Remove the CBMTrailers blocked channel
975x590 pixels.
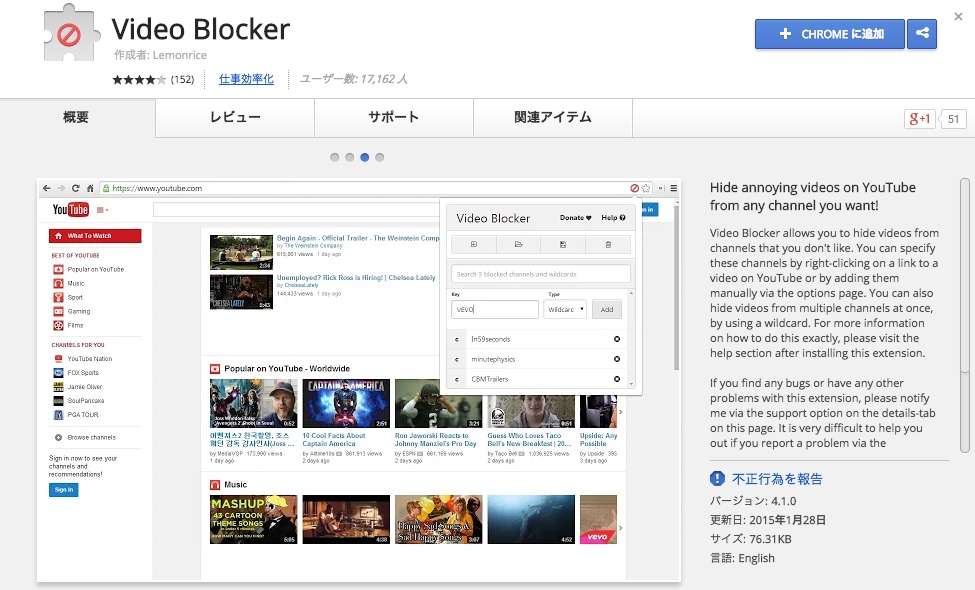click(x=617, y=379)
